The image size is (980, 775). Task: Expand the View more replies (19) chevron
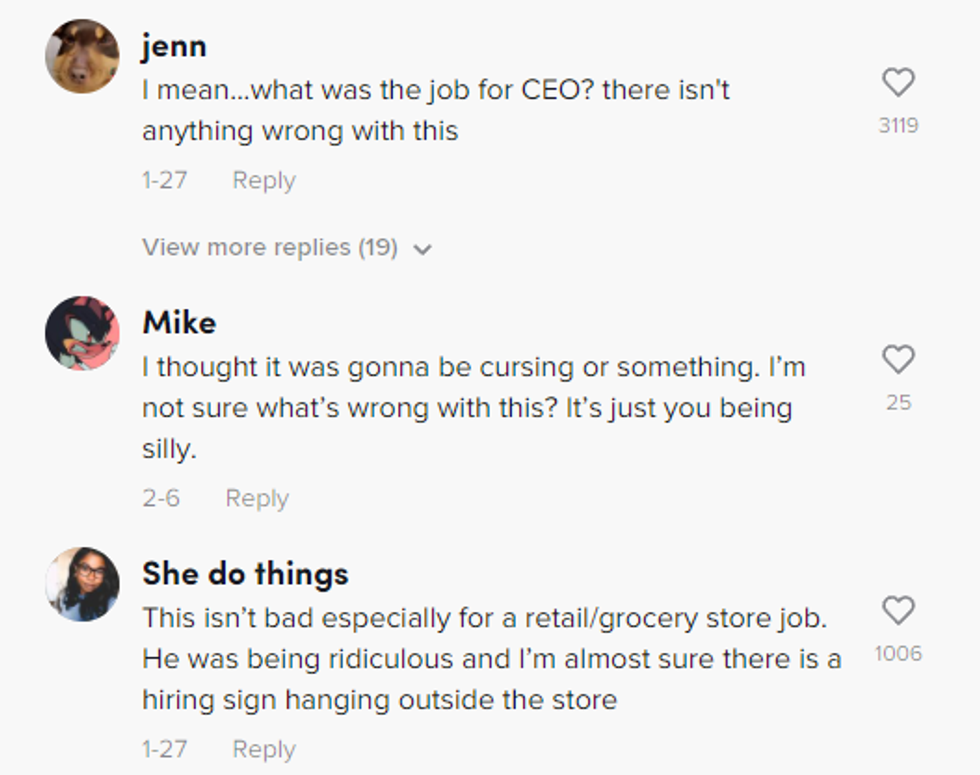(x=422, y=249)
